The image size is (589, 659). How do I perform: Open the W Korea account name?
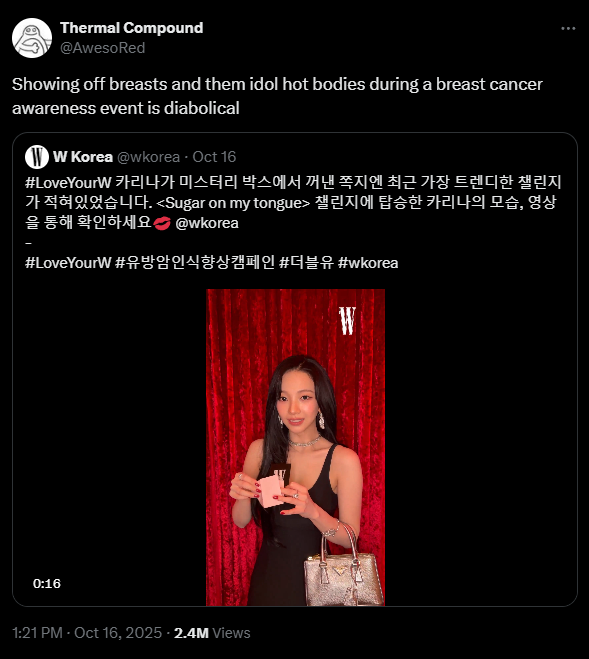click(83, 157)
